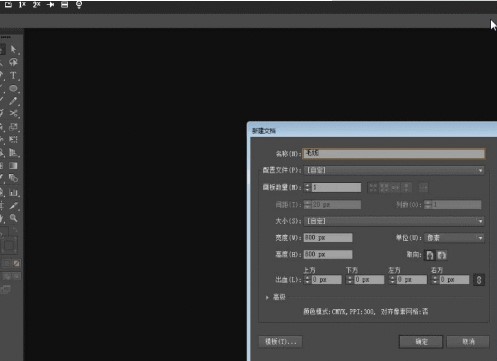Click the 取消 cancel button
The image size is (497, 361).
468,342
